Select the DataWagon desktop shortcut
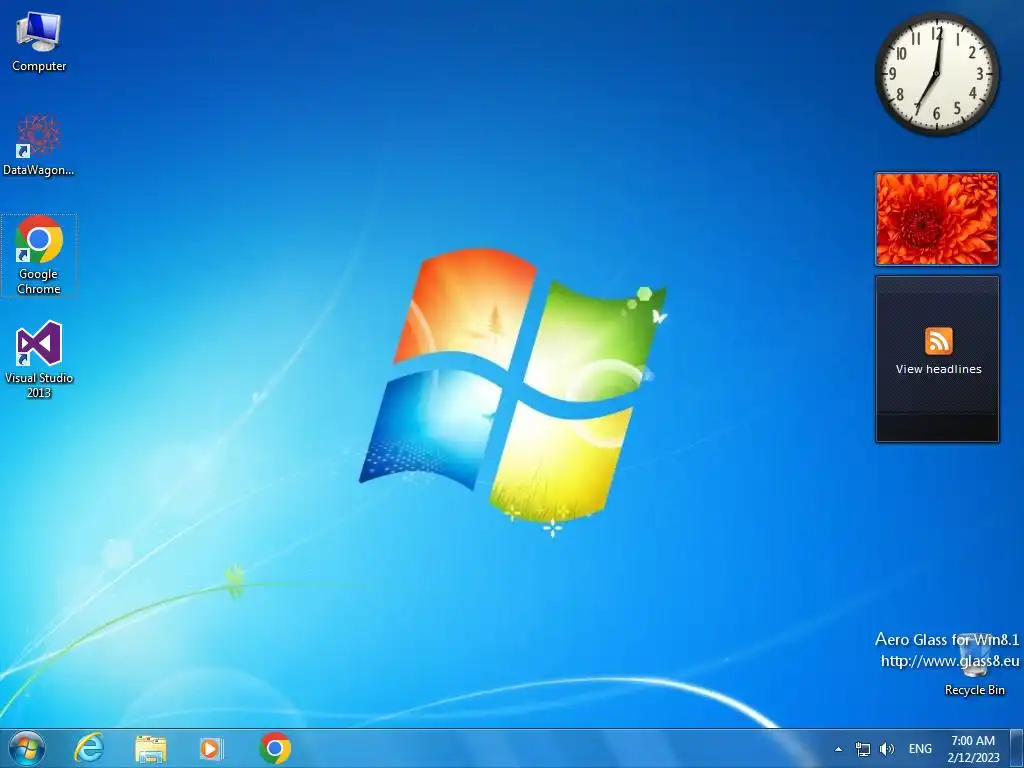The width and height of the screenshot is (1024, 768). 39,145
